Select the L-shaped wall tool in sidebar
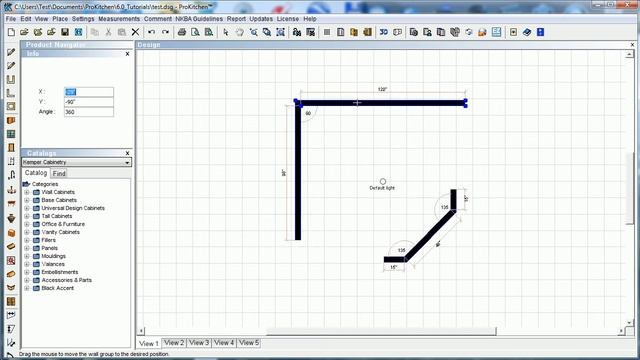The height and width of the screenshot is (360, 640). [x=11, y=93]
